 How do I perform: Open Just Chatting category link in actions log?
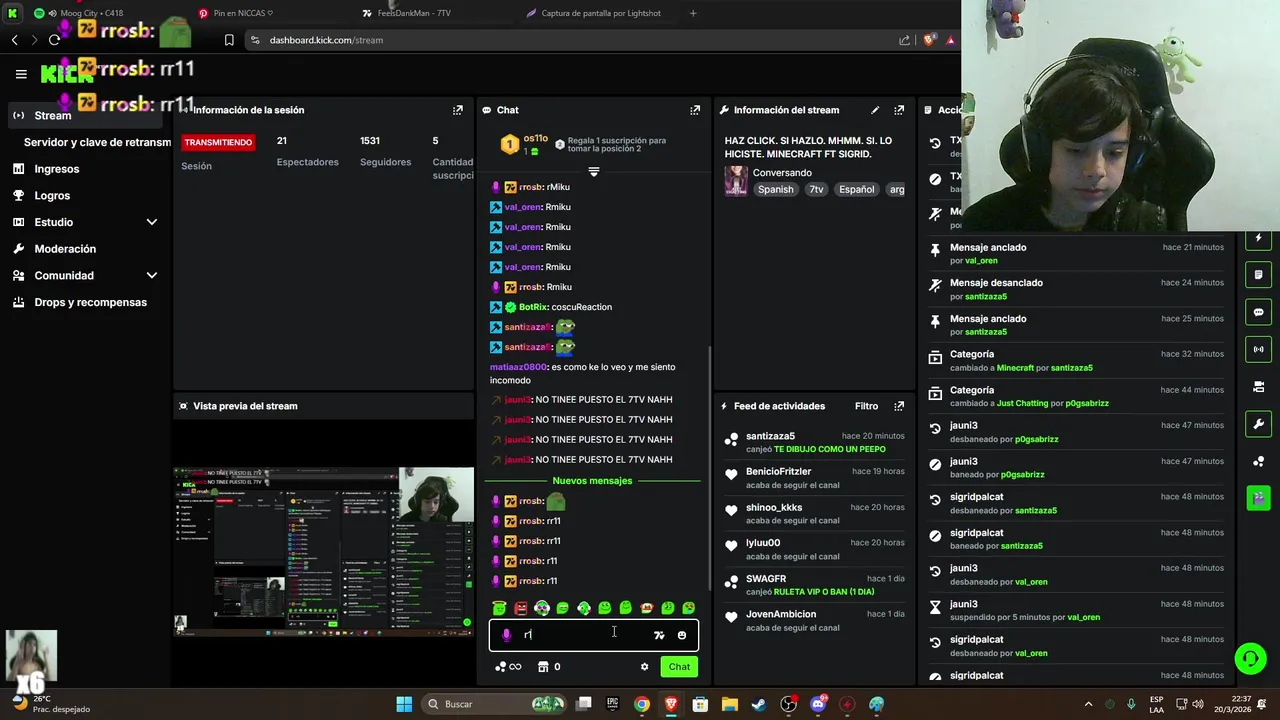(1025, 403)
